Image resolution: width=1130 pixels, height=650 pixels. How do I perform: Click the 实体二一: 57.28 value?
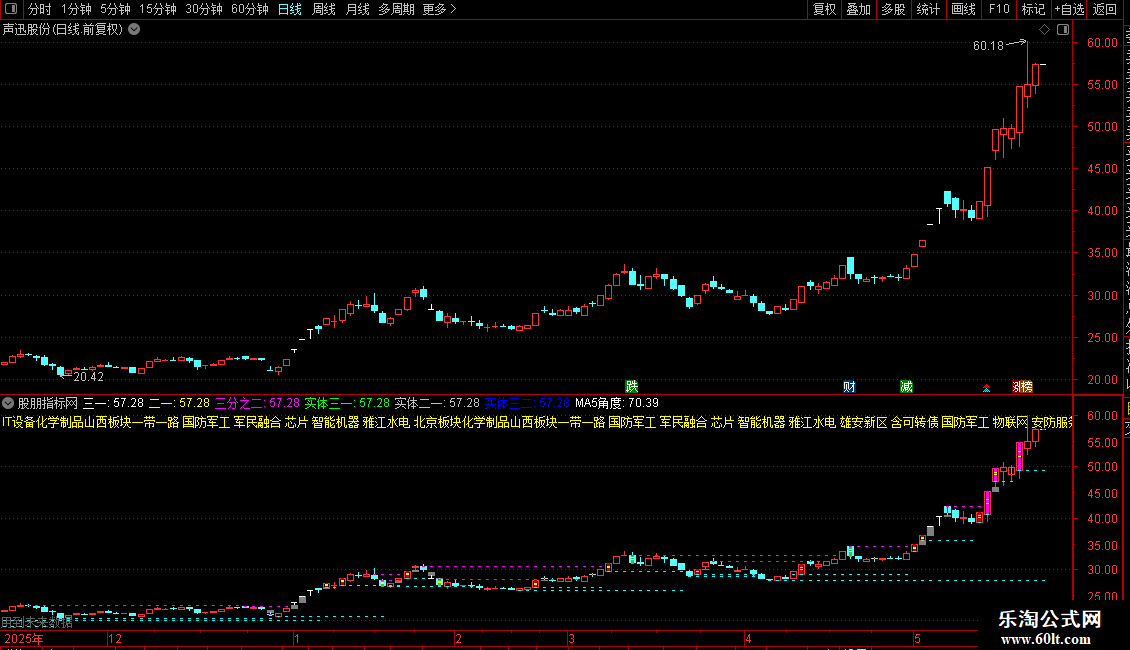tap(437, 403)
